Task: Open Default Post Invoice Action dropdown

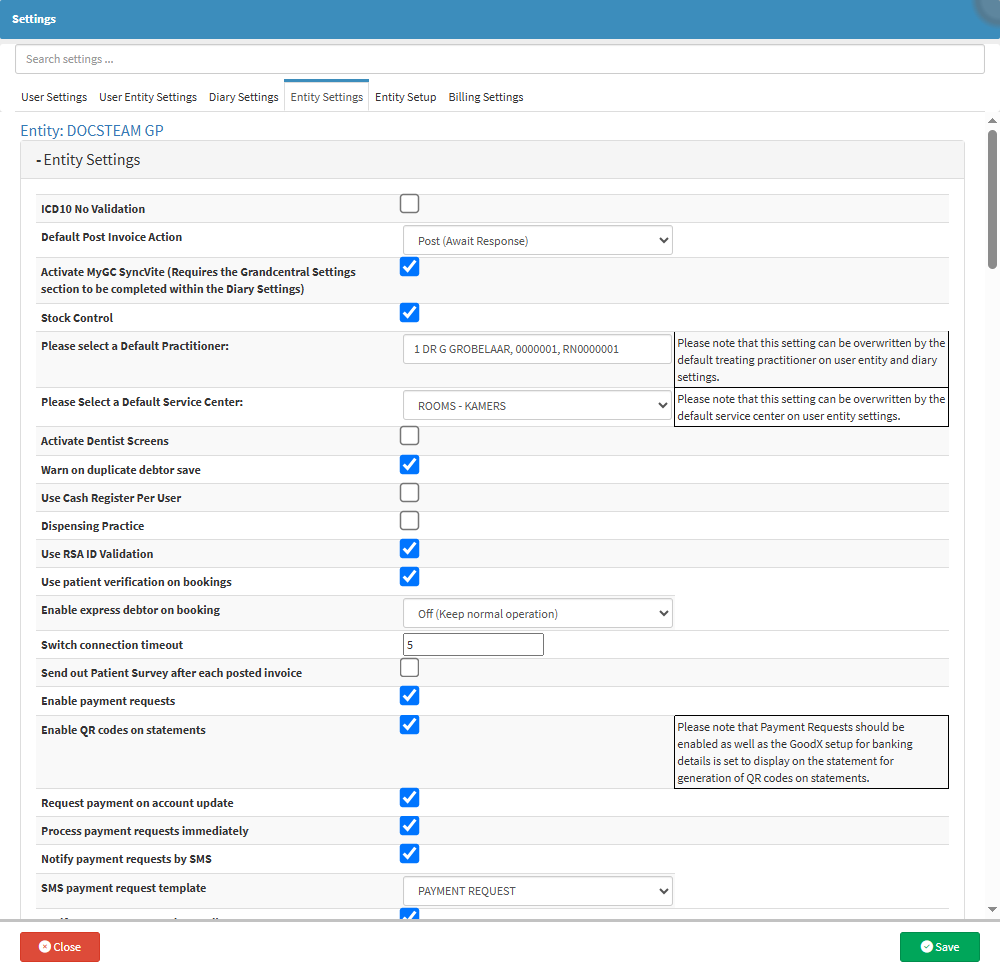Action: [537, 241]
